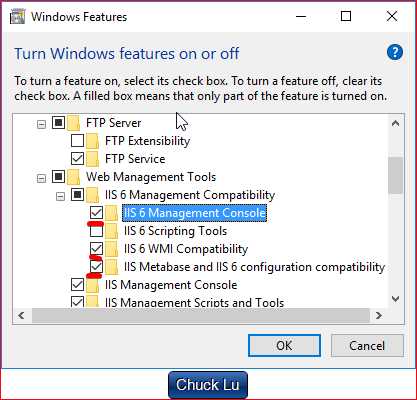Click the FTP Extensibility folder icon
The height and width of the screenshot is (400, 417).
[x=92, y=141]
